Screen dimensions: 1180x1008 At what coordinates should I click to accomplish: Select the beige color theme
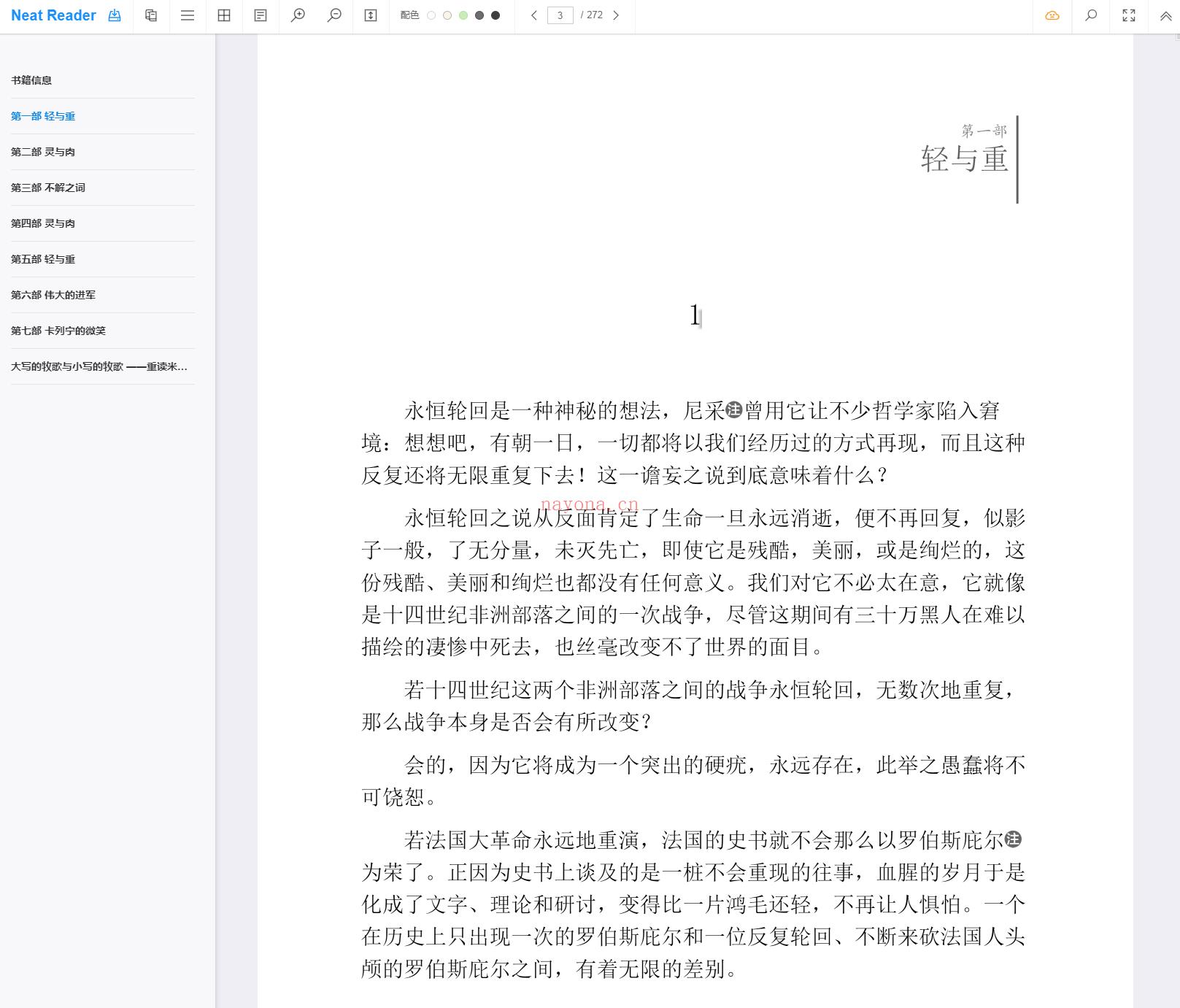click(x=447, y=15)
